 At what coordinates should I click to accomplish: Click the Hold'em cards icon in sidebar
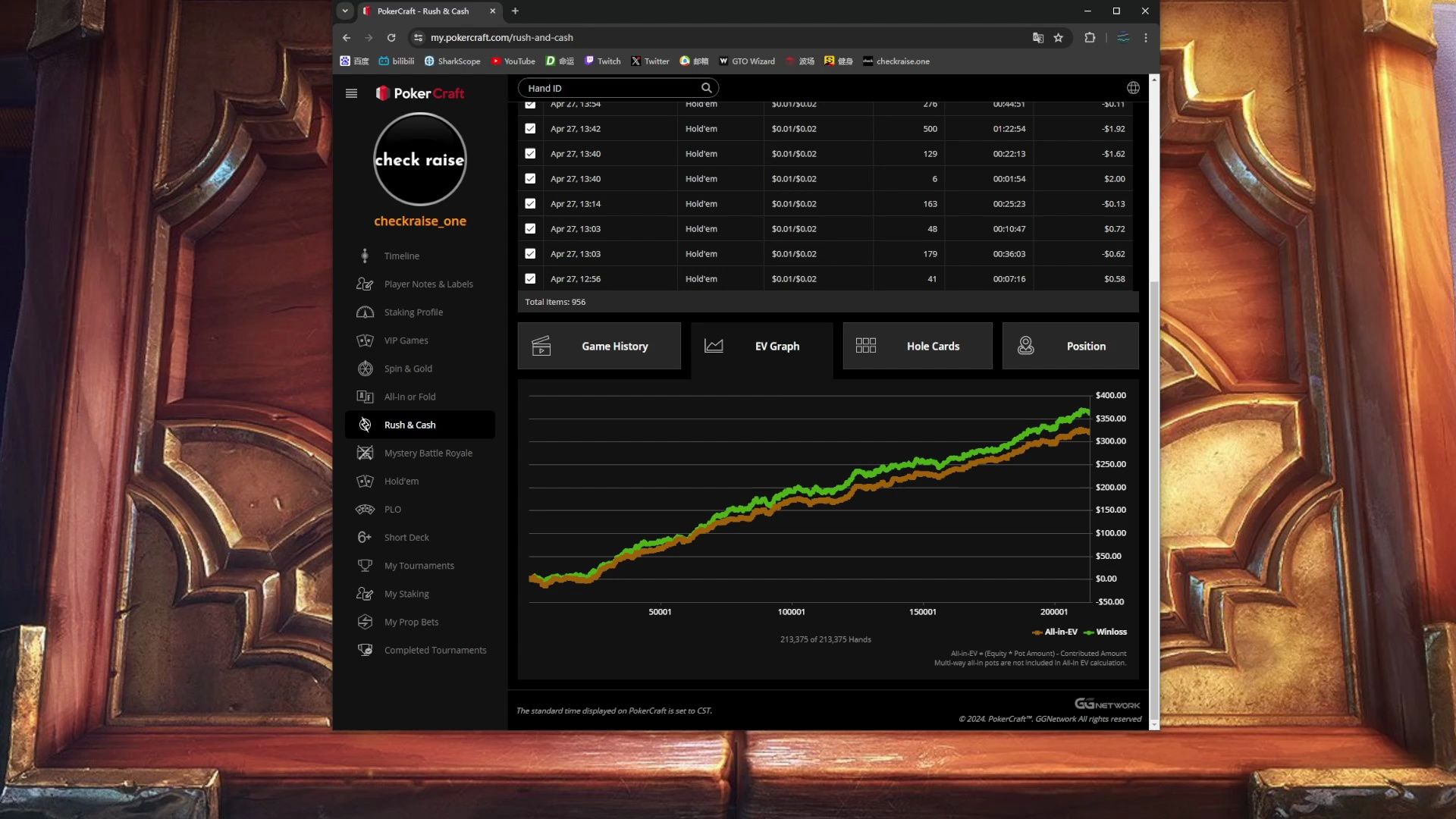(x=365, y=481)
